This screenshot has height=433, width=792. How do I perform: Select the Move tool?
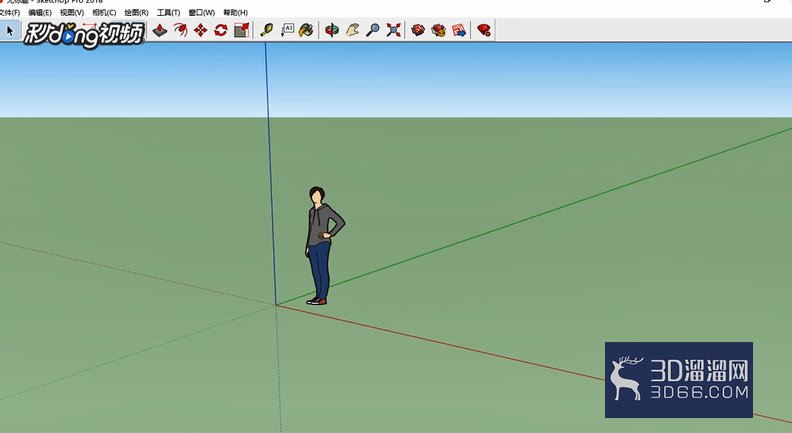[x=201, y=30]
